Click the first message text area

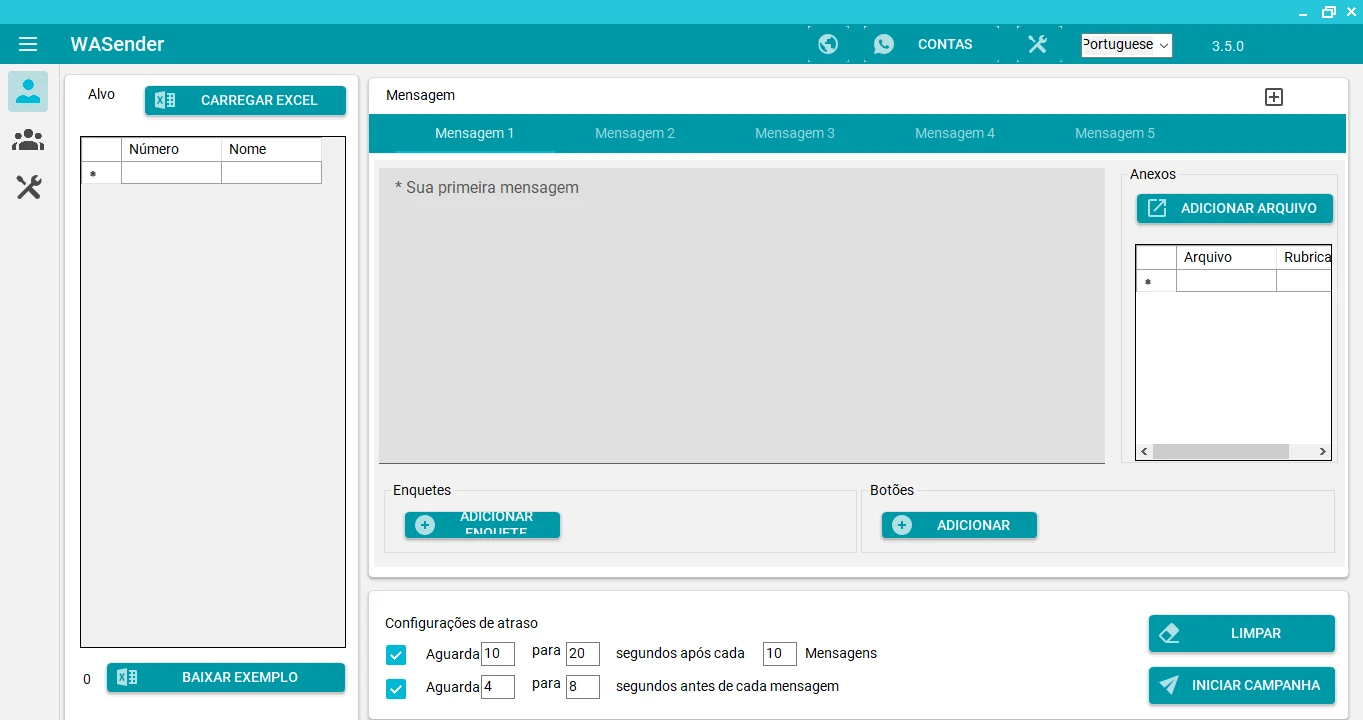pos(741,315)
